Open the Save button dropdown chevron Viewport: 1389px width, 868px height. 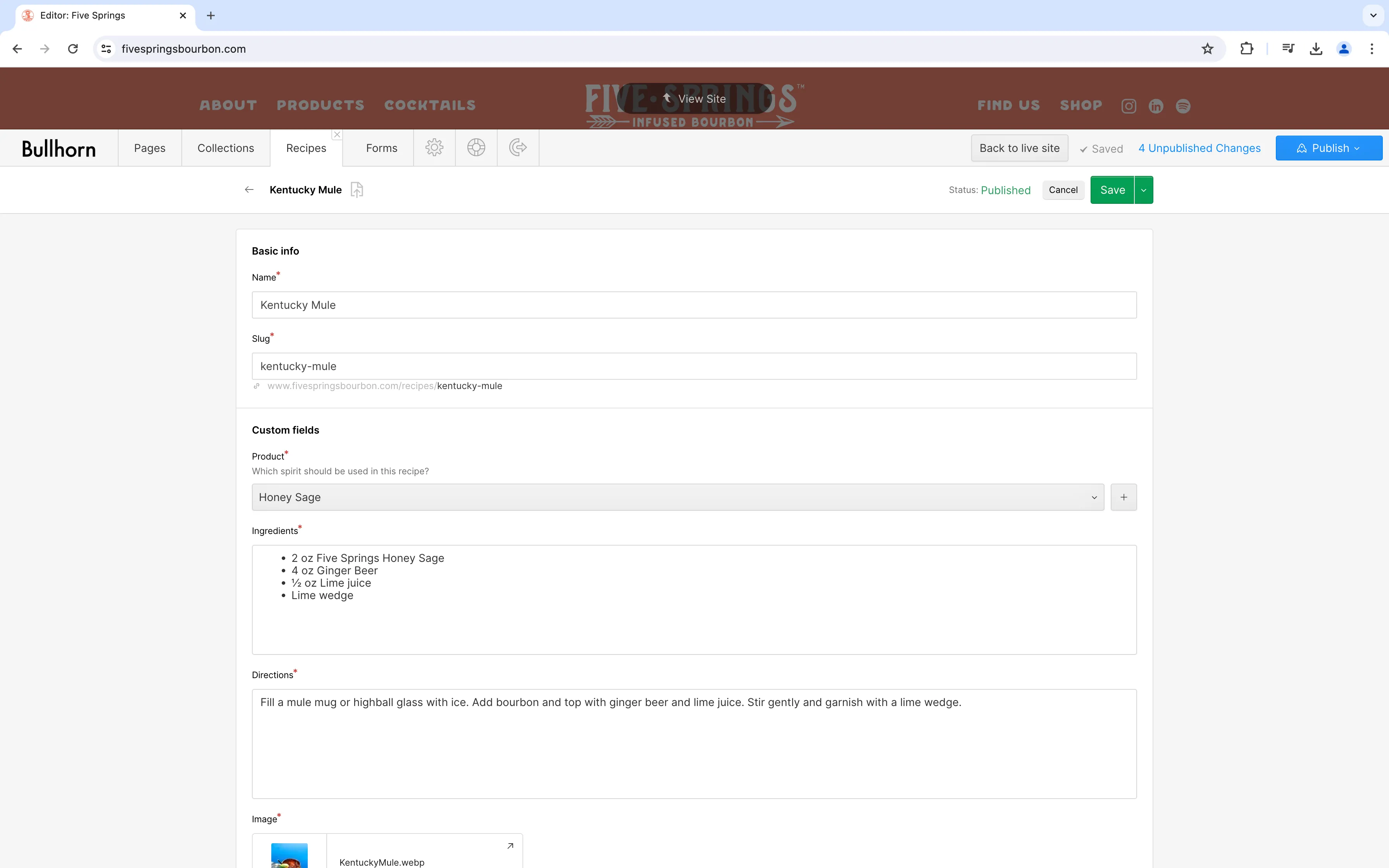point(1143,189)
